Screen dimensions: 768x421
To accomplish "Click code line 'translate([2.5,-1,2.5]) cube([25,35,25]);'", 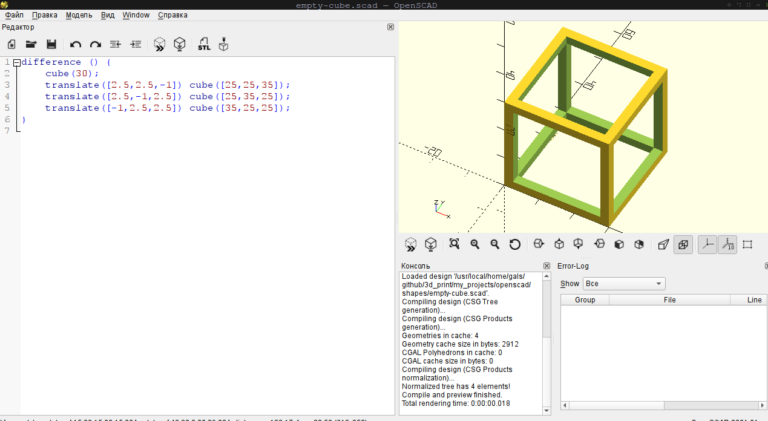I will (x=168, y=96).
